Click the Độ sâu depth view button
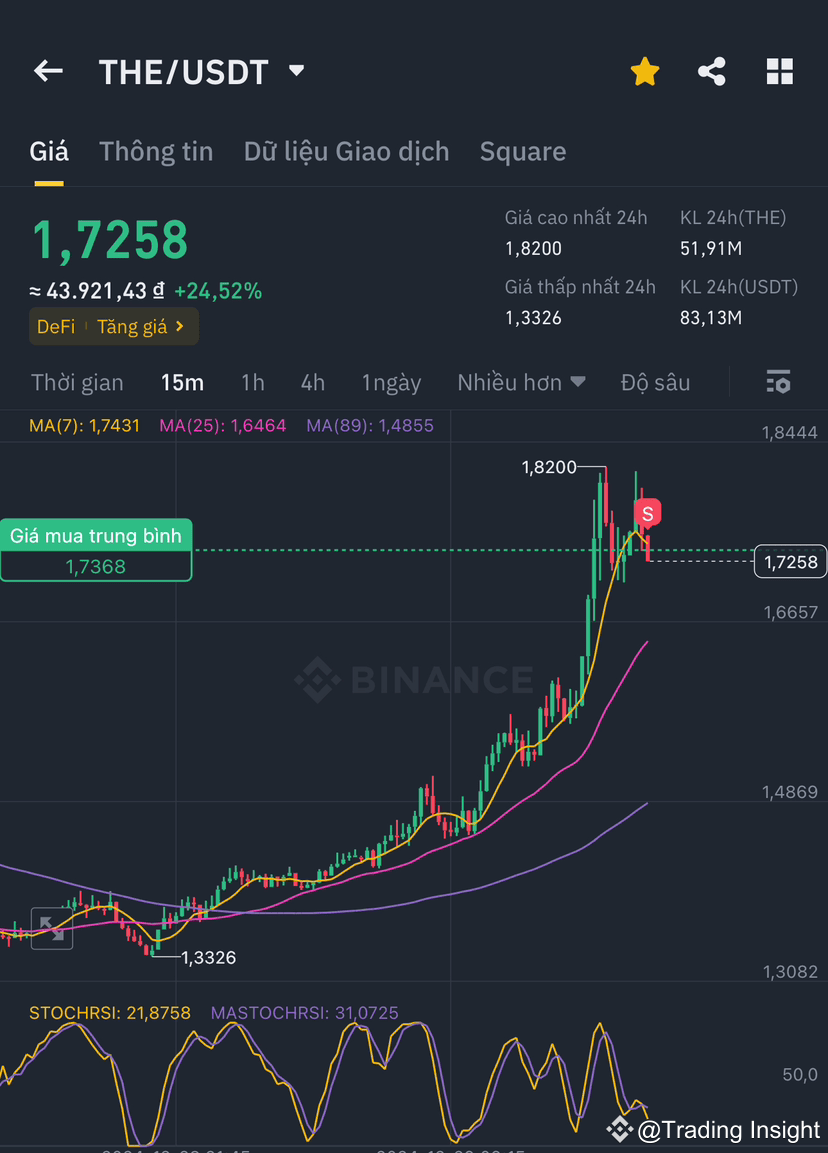This screenshot has width=828, height=1153. pyautogui.click(x=656, y=382)
